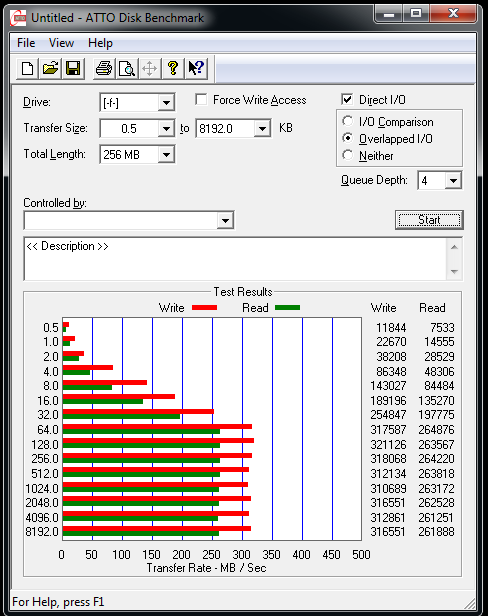Select the I/O Comparison radio button
Image resolution: width=488 pixels, height=616 pixels.
pos(347,121)
